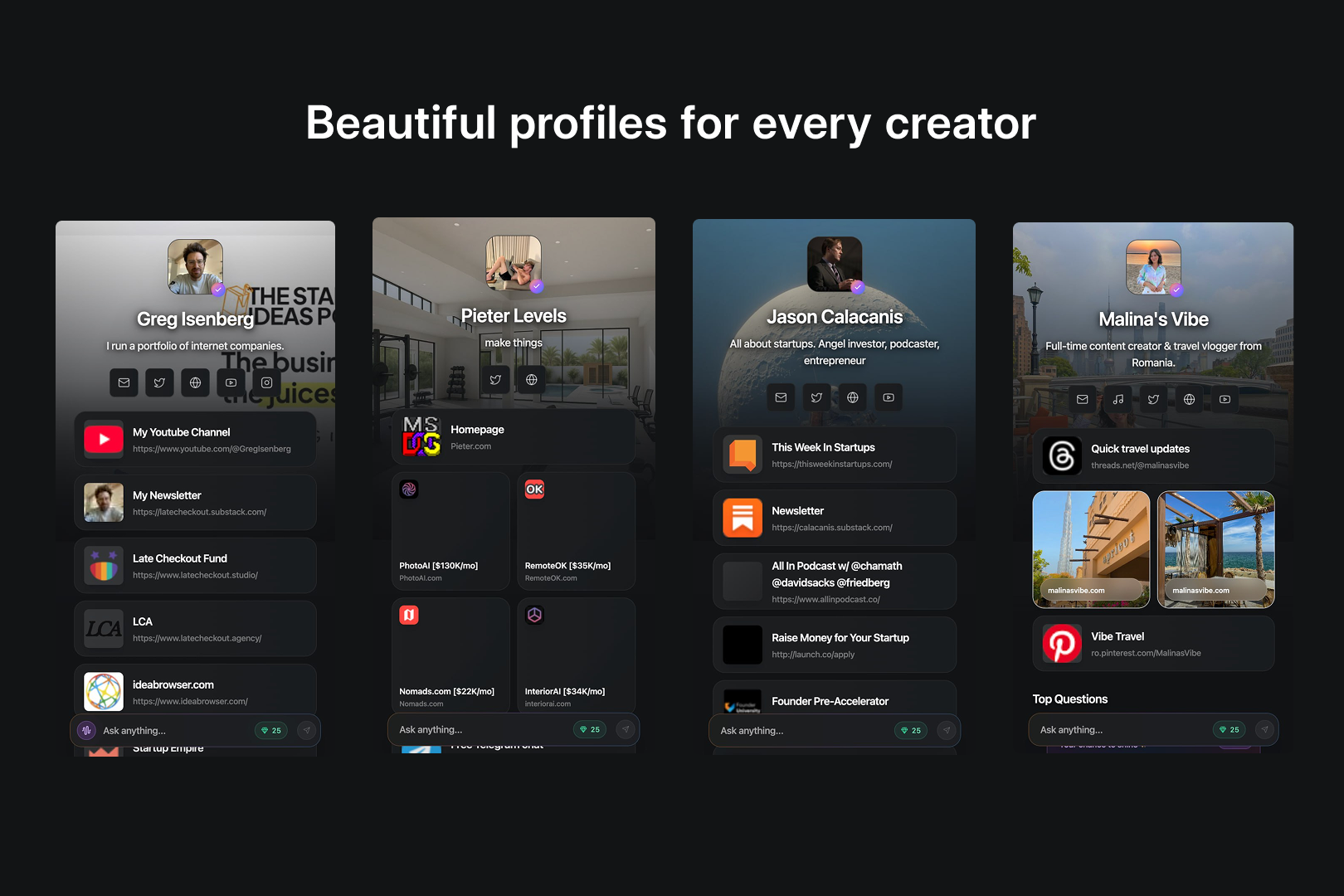Image resolution: width=1344 pixels, height=896 pixels.
Task: Click the Pieter Levels name heading
Action: tap(514, 316)
